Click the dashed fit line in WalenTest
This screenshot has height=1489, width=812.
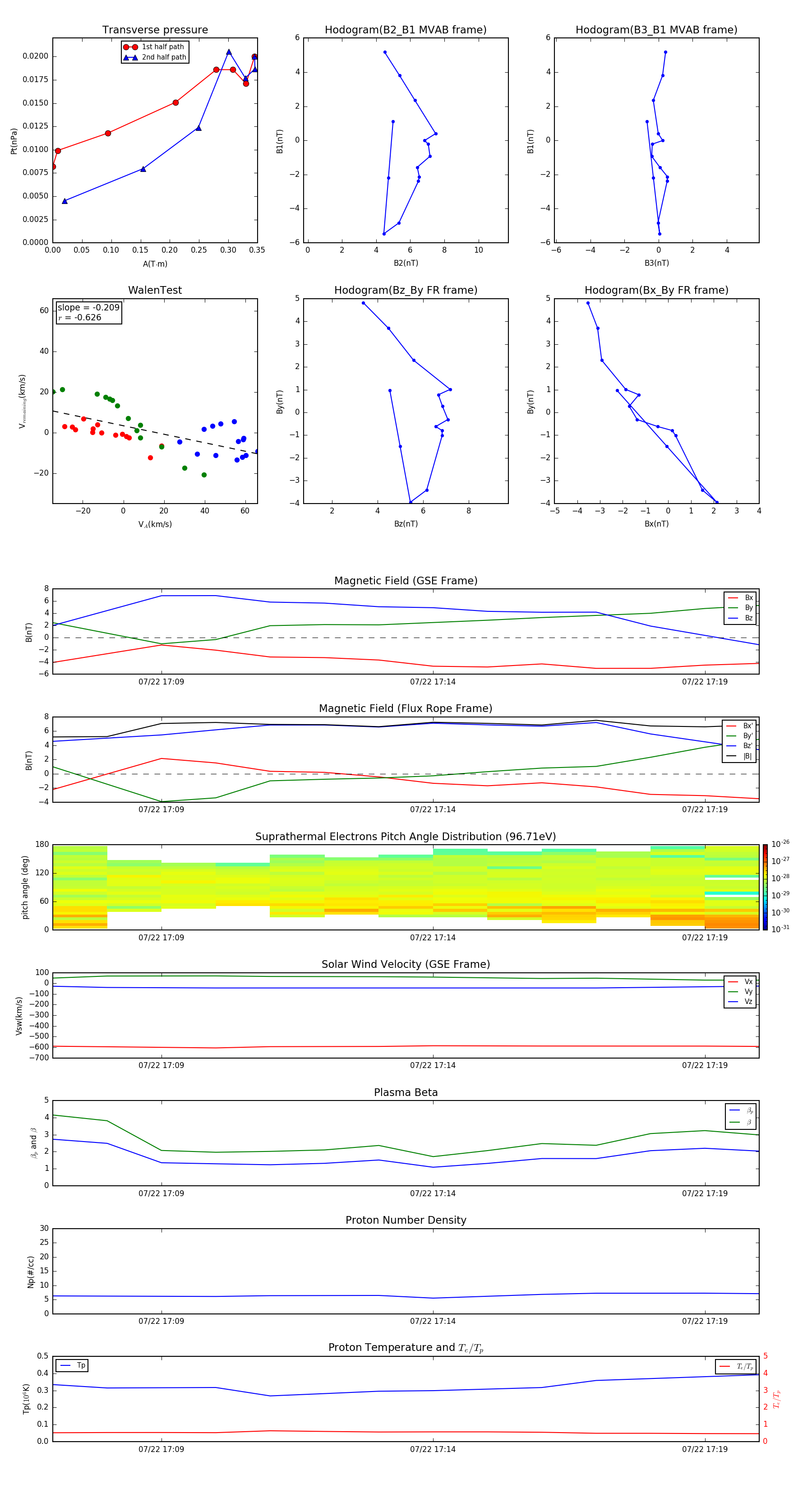pos(155,432)
